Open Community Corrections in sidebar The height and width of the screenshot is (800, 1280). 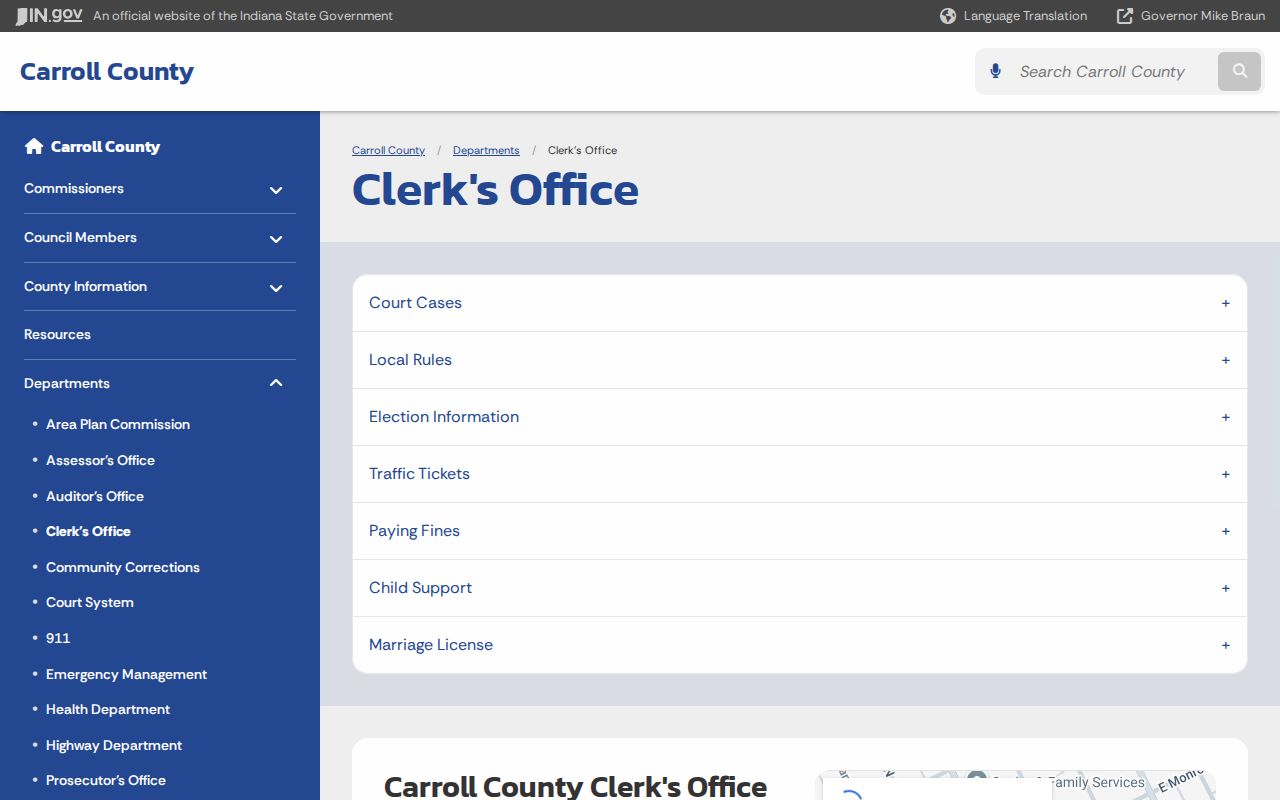point(123,567)
